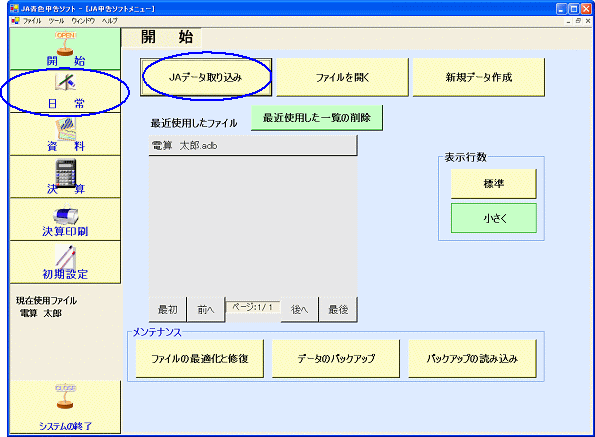Open the ファイル menu
The height and width of the screenshot is (437, 595).
pyautogui.click(x=32, y=21)
